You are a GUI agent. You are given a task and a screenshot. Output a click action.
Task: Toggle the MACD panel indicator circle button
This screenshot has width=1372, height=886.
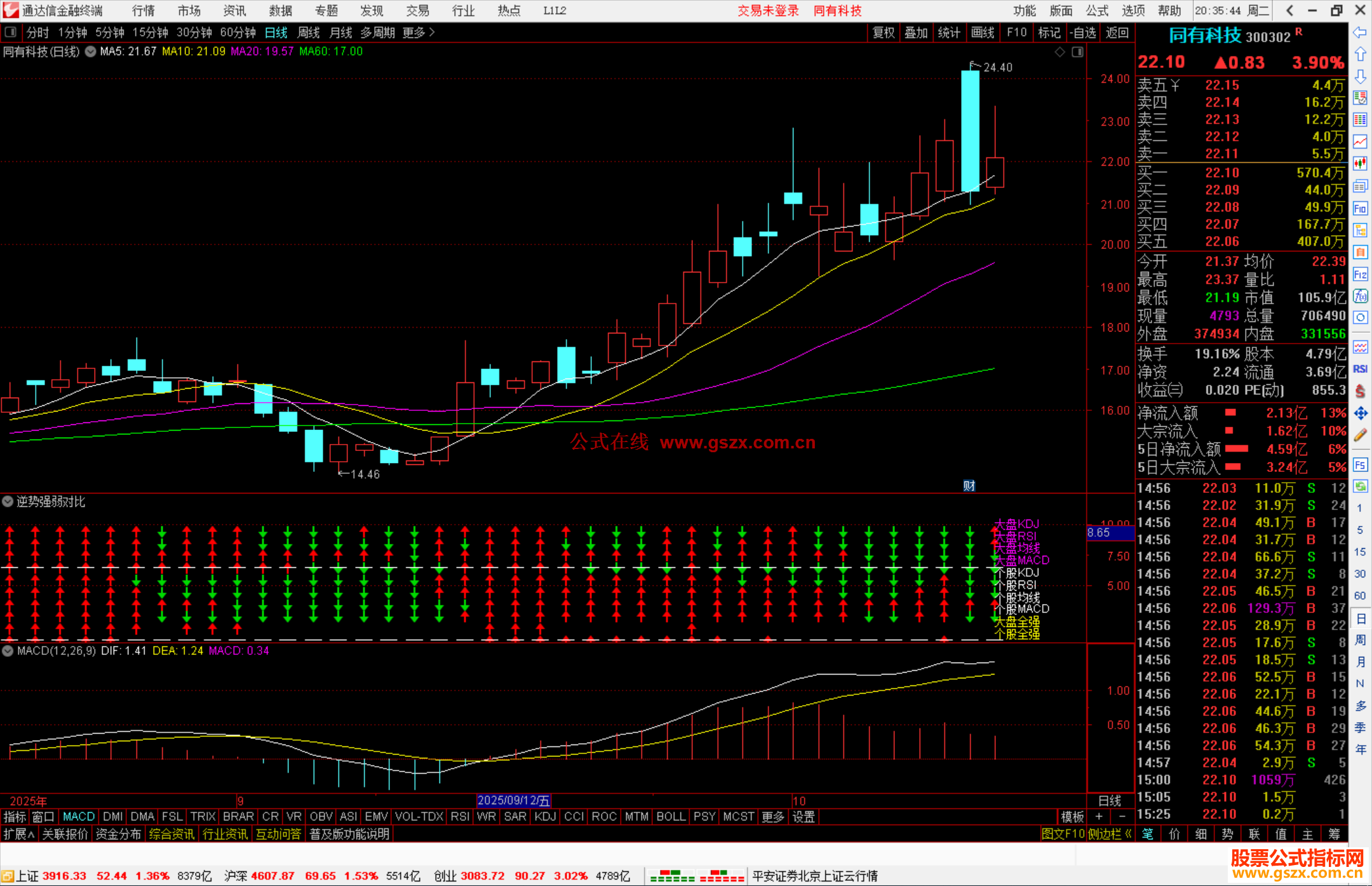(x=8, y=651)
